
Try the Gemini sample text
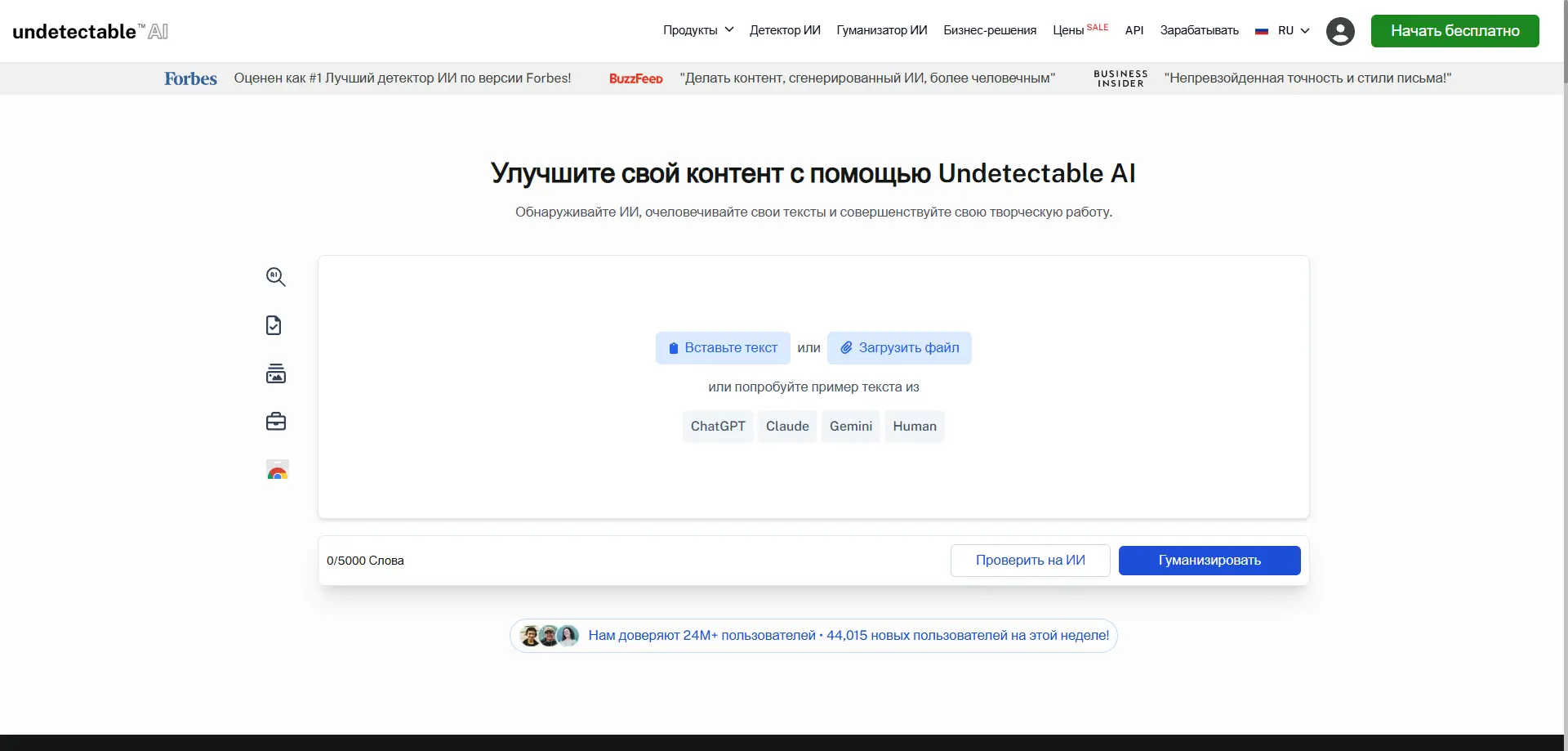coord(851,427)
